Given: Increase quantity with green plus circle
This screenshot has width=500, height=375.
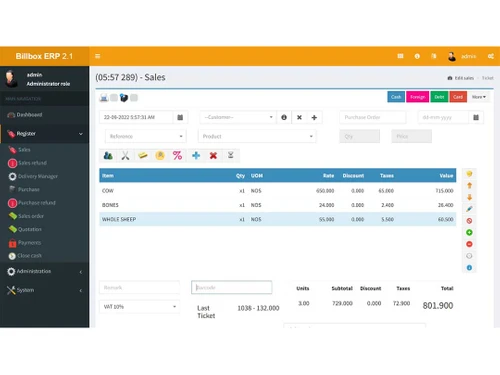Looking at the screenshot, I should (469, 232).
